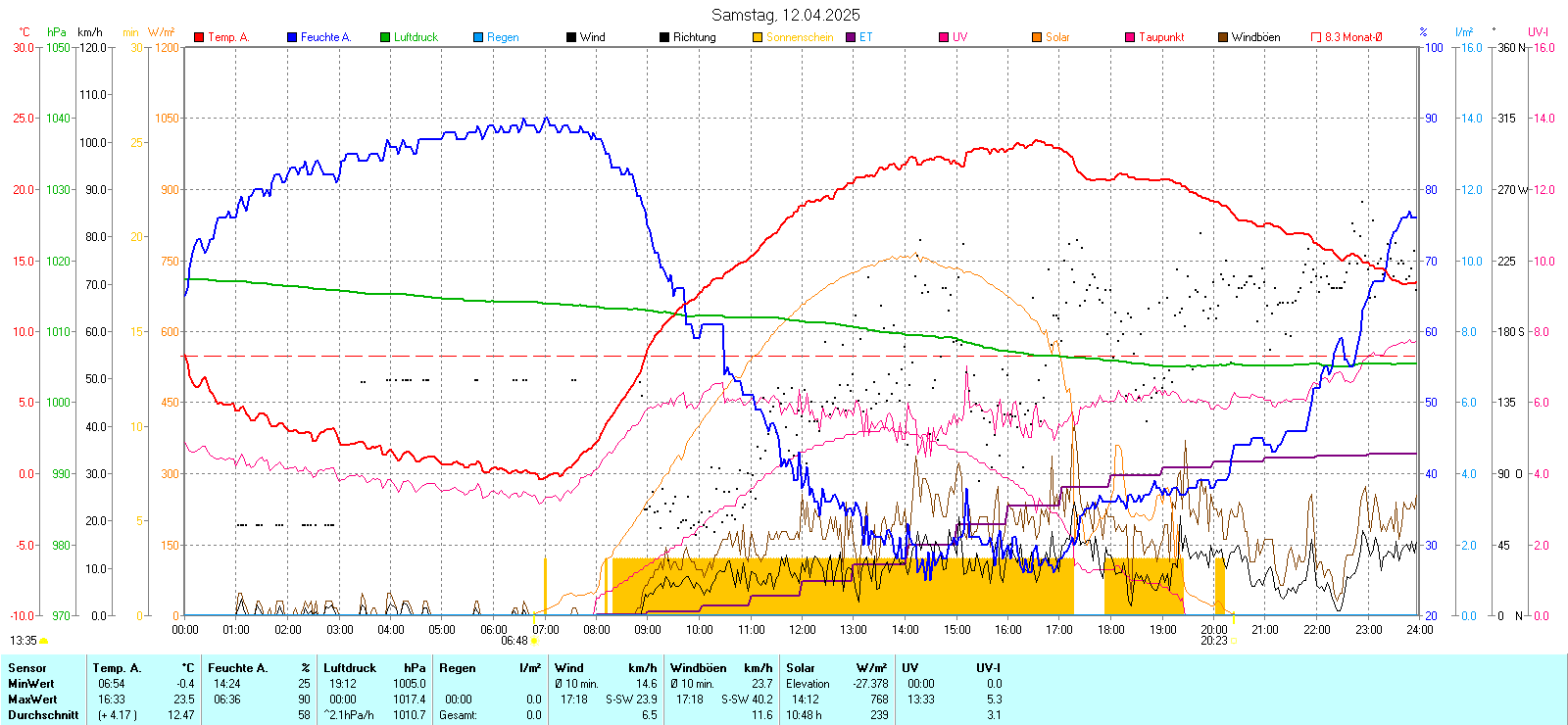
Task: Toggle the Regen series legend marker
Action: pyautogui.click(x=478, y=37)
